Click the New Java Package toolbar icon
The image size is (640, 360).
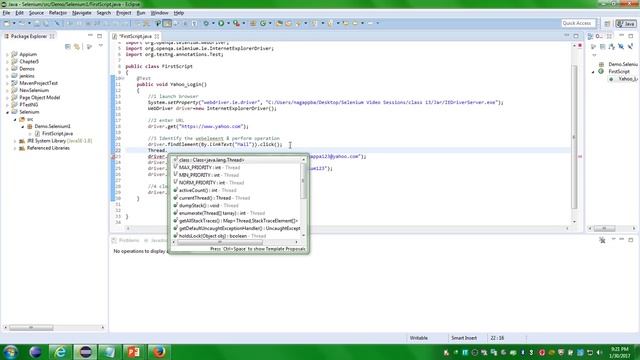pos(253,24)
